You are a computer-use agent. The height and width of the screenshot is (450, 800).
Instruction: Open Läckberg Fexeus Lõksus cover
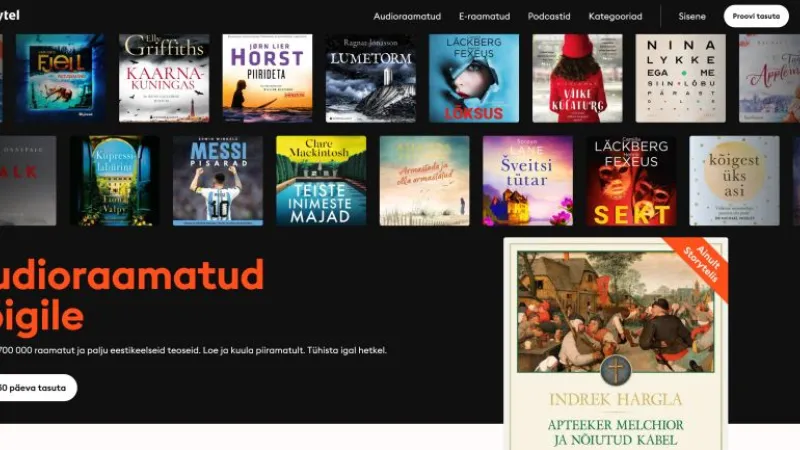474,78
